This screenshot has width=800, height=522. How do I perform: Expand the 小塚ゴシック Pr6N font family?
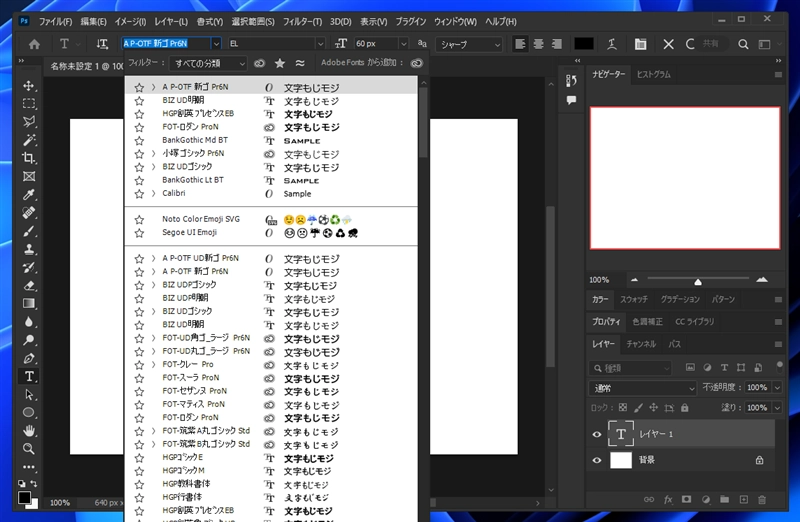tap(153, 154)
